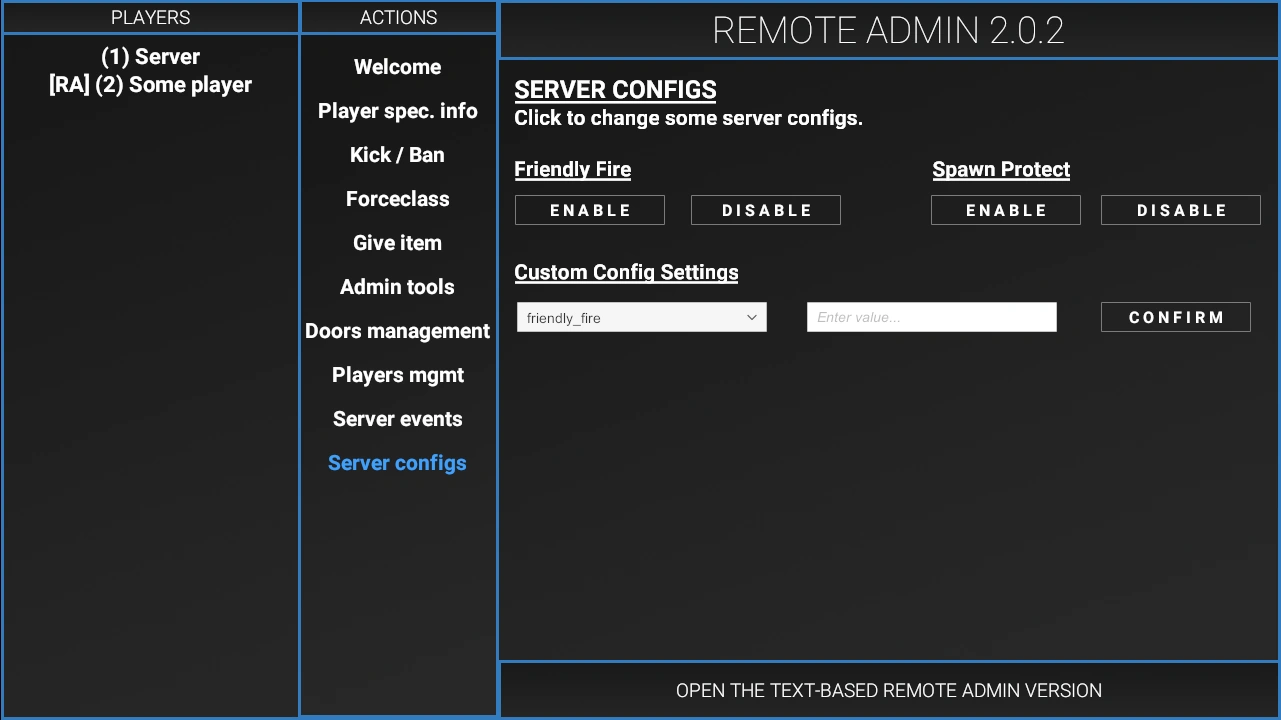Confirm the custom config setting
The height and width of the screenshot is (720, 1281).
[1176, 317]
